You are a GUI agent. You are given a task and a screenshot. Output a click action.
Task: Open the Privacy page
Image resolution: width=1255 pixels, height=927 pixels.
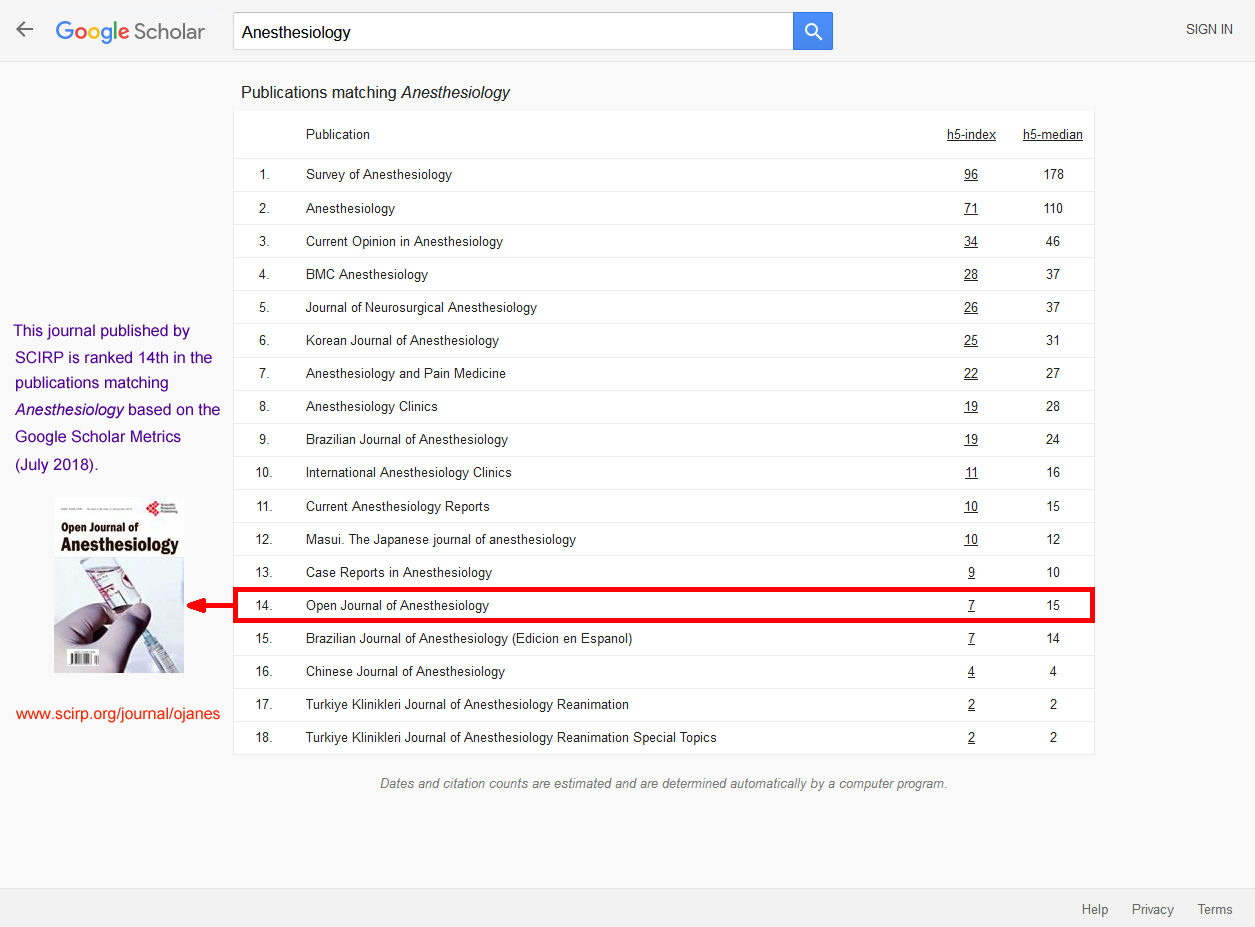(1152, 909)
